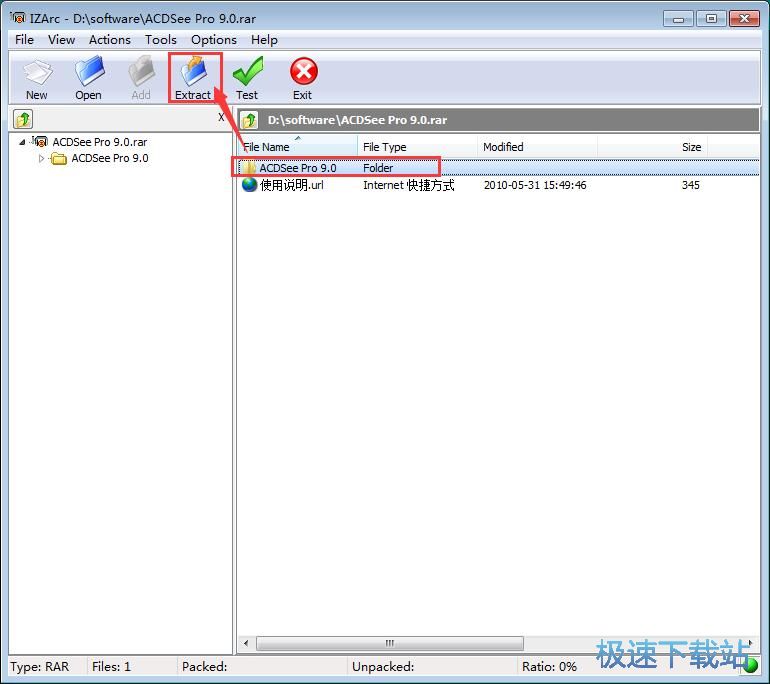Click the folder icon of ACDSee Pro 9.0 in the tree

click(59, 158)
